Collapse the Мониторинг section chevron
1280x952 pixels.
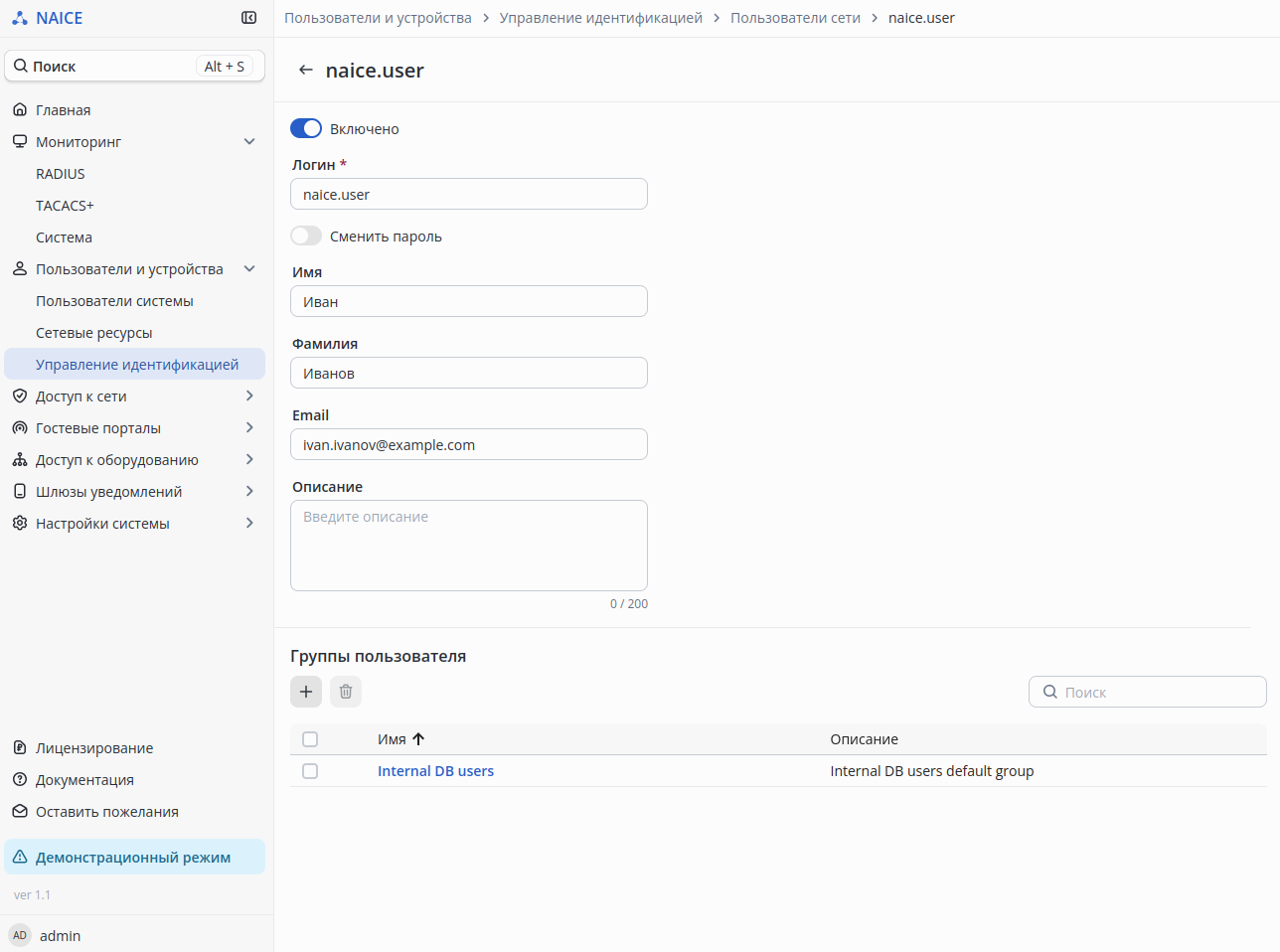click(249, 142)
